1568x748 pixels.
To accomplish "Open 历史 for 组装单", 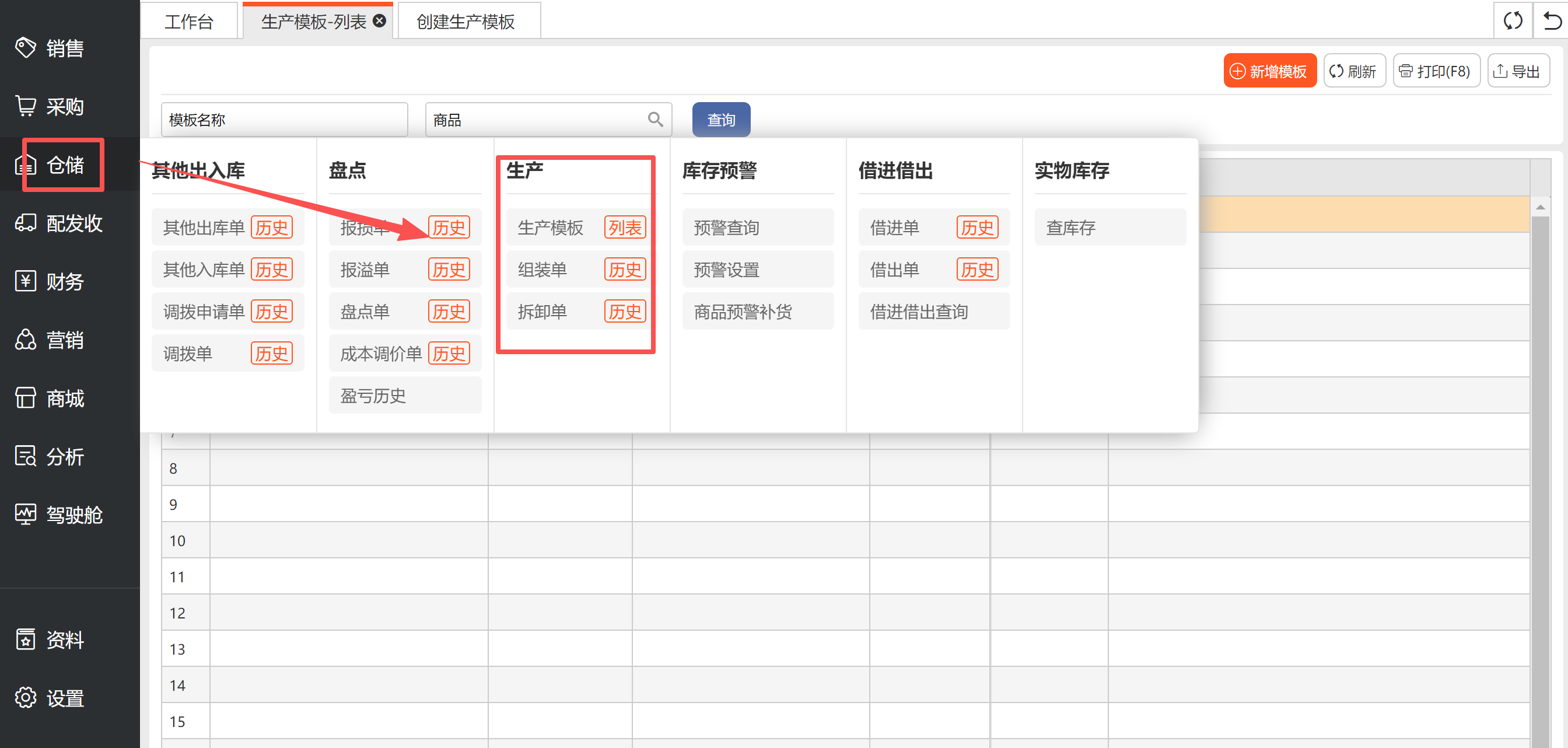I will click(x=625, y=270).
